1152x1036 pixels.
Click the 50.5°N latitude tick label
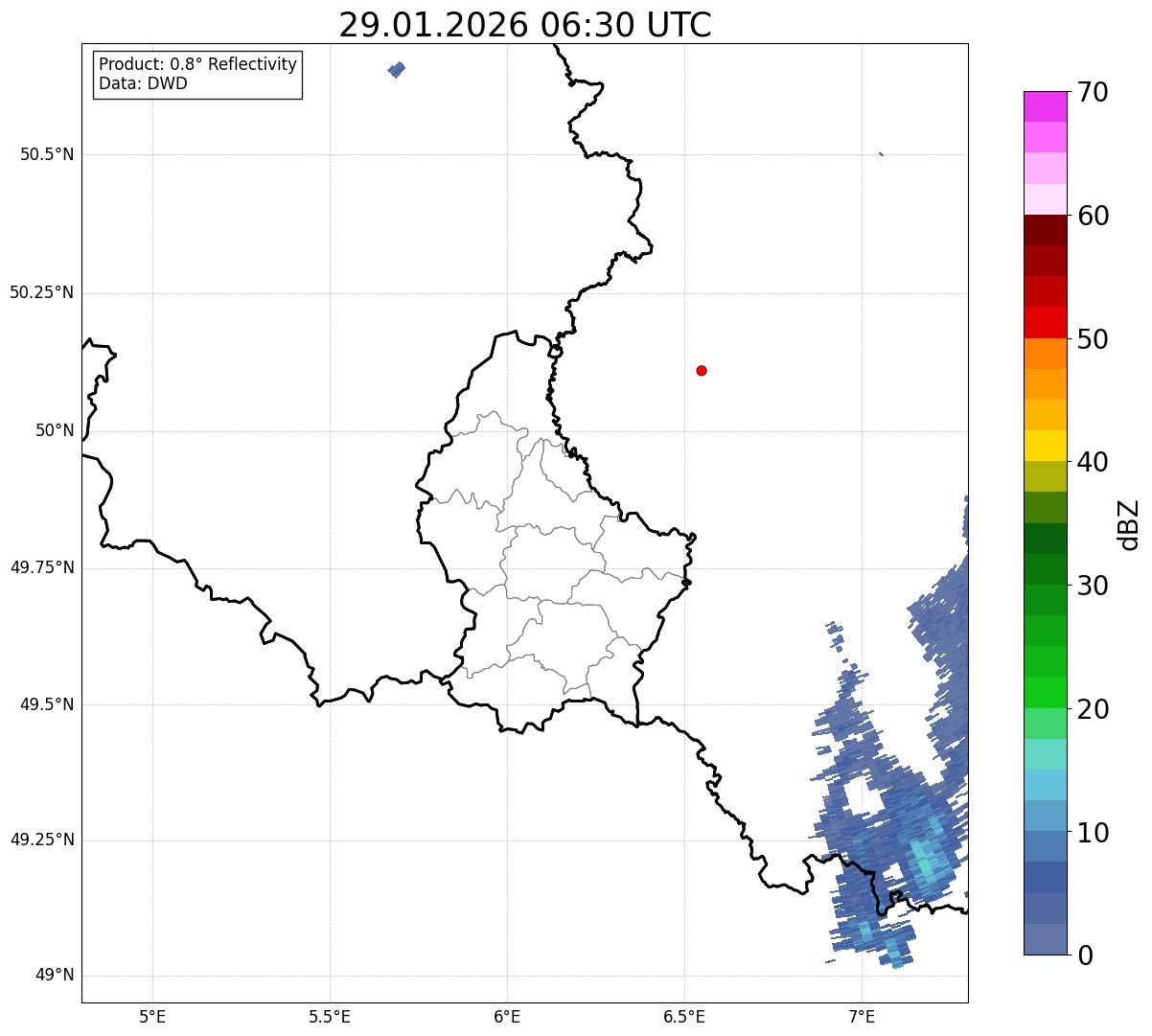point(47,154)
